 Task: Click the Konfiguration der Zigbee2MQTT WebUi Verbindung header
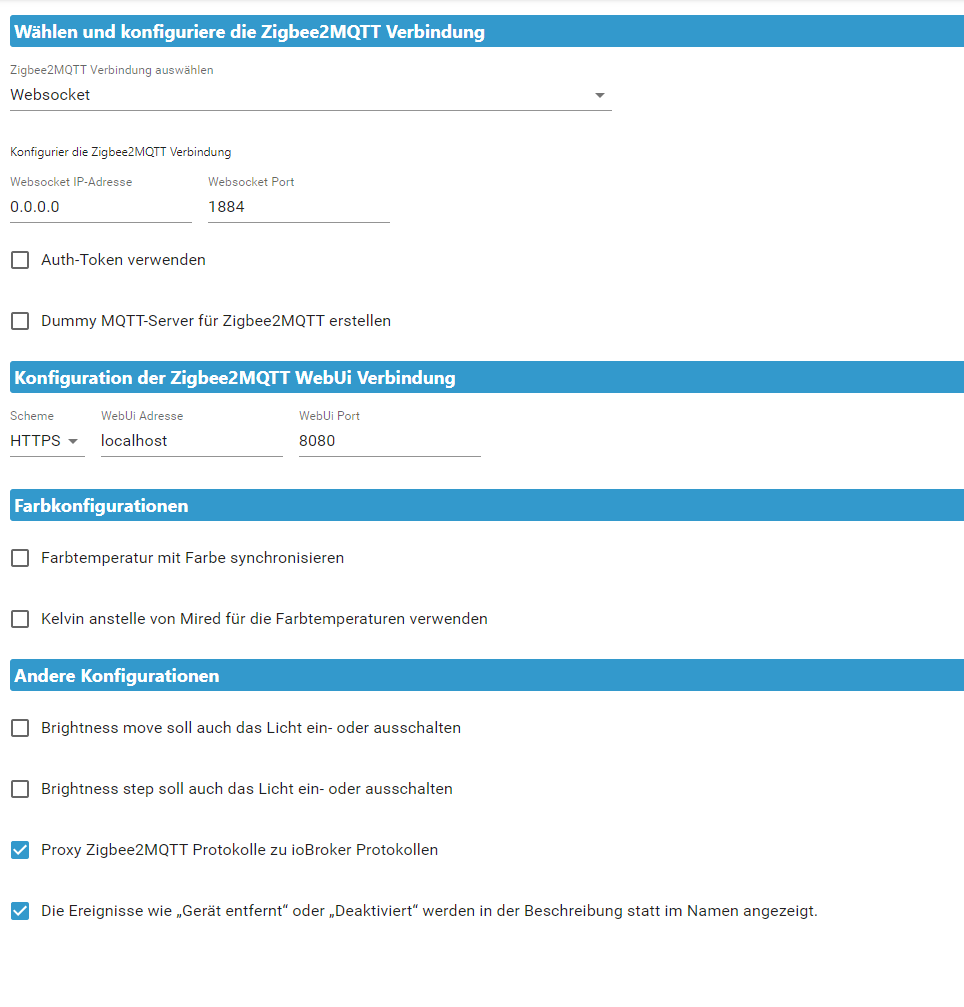234,378
